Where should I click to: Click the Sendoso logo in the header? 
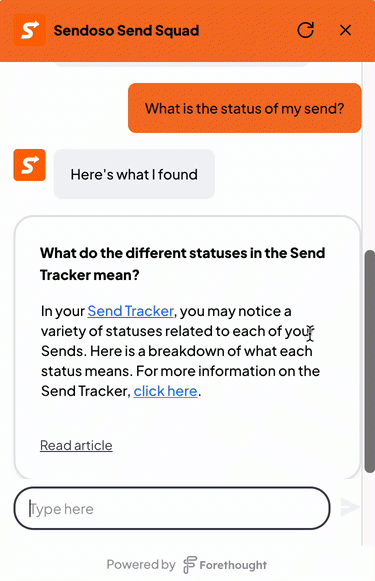tap(30, 30)
